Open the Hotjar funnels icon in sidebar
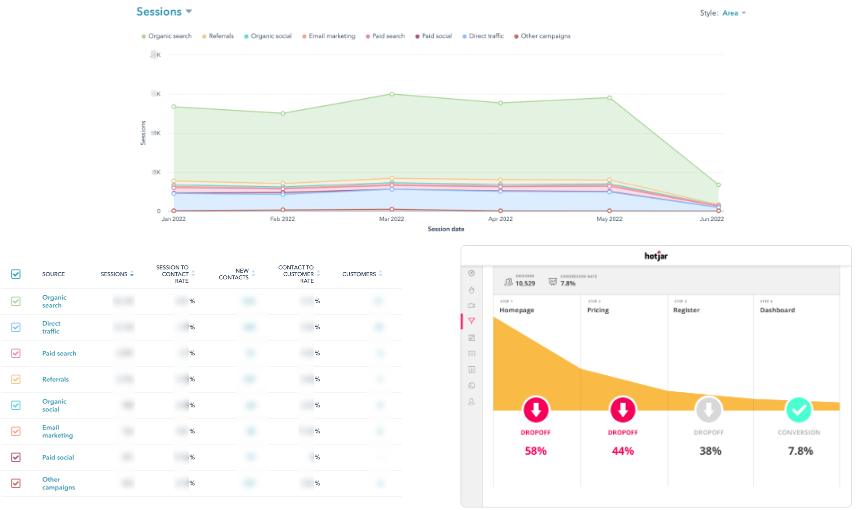The height and width of the screenshot is (510, 859). pyautogui.click(x=472, y=321)
